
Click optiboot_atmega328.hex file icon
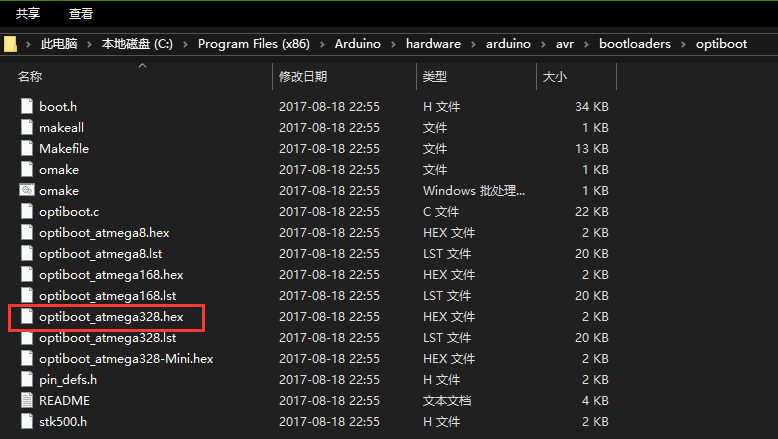click(27, 316)
